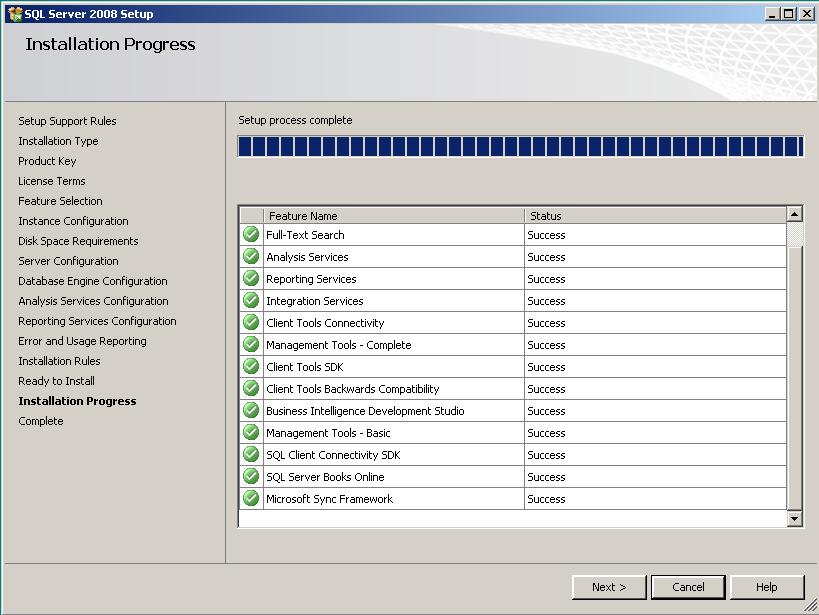Click the check icon for SQL Client Connectivity SDK
The width and height of the screenshot is (819, 615).
tap(251, 454)
